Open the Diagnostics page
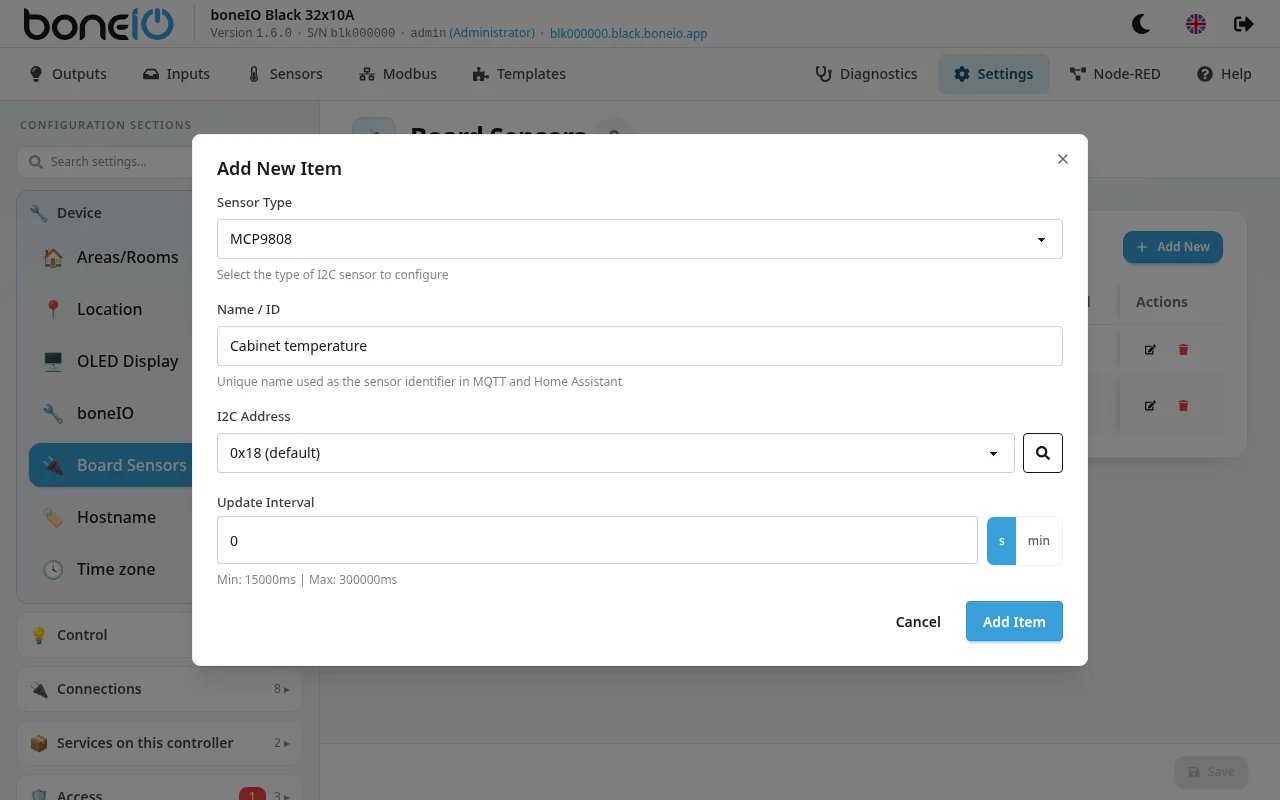 (866, 74)
